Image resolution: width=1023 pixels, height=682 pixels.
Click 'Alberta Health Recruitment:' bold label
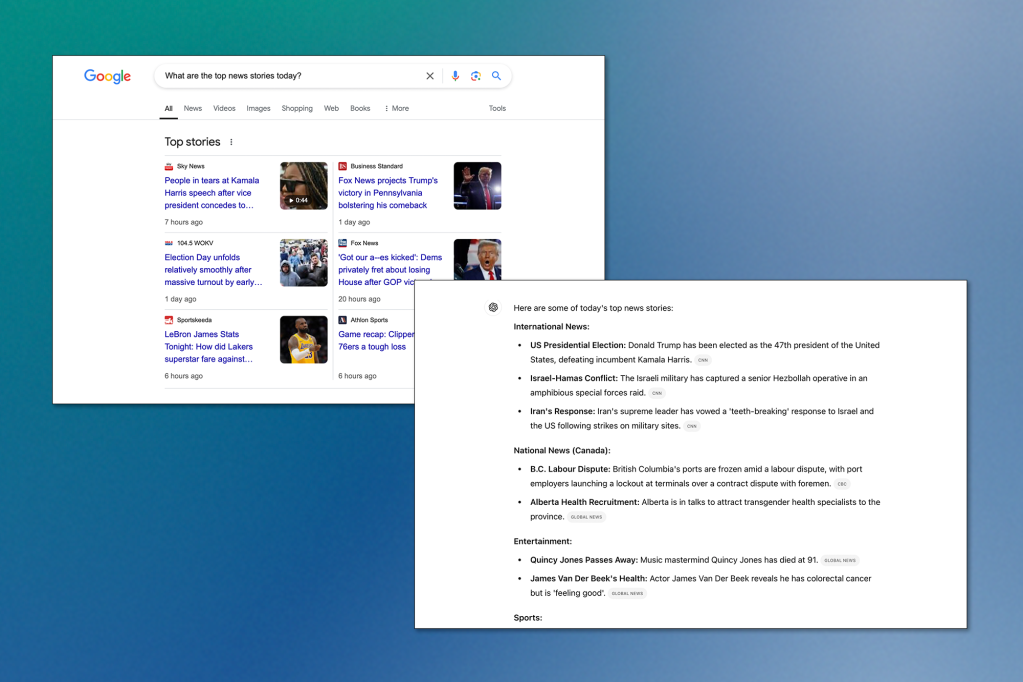click(585, 502)
